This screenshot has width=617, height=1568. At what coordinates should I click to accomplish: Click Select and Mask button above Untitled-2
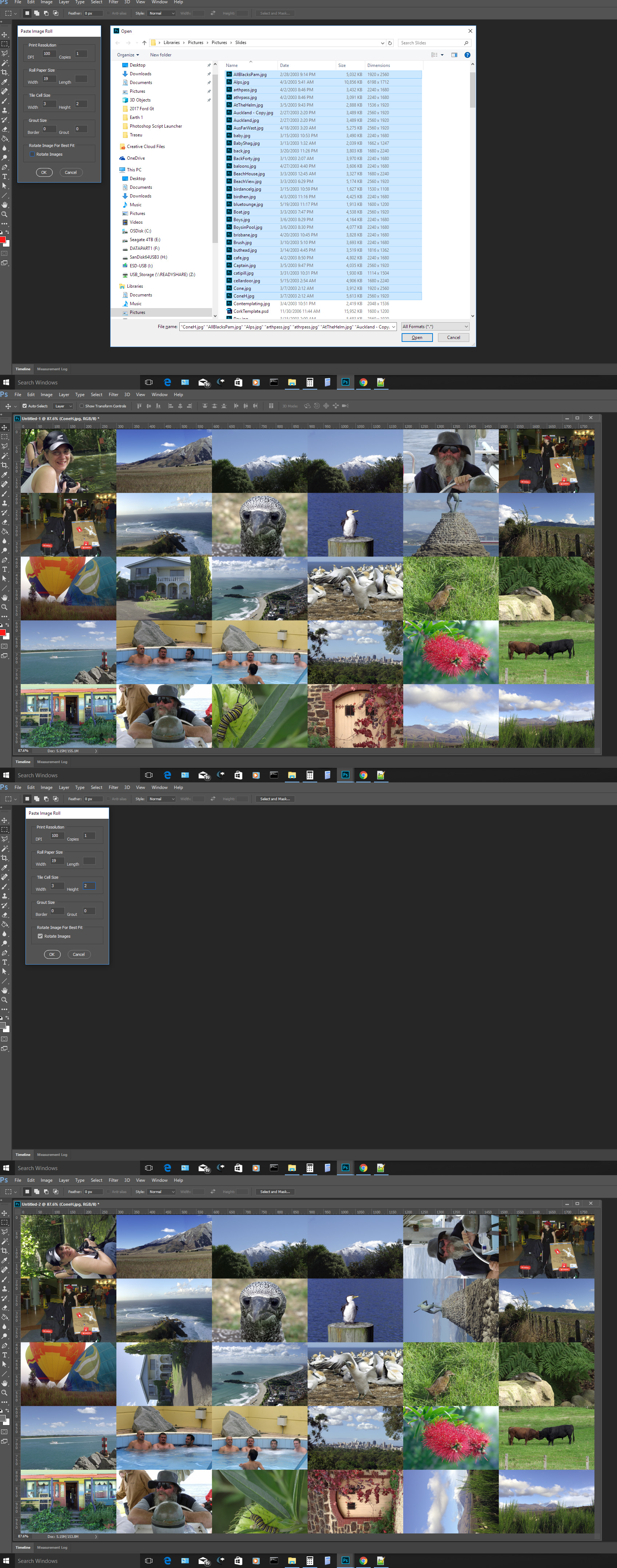pos(275,1191)
